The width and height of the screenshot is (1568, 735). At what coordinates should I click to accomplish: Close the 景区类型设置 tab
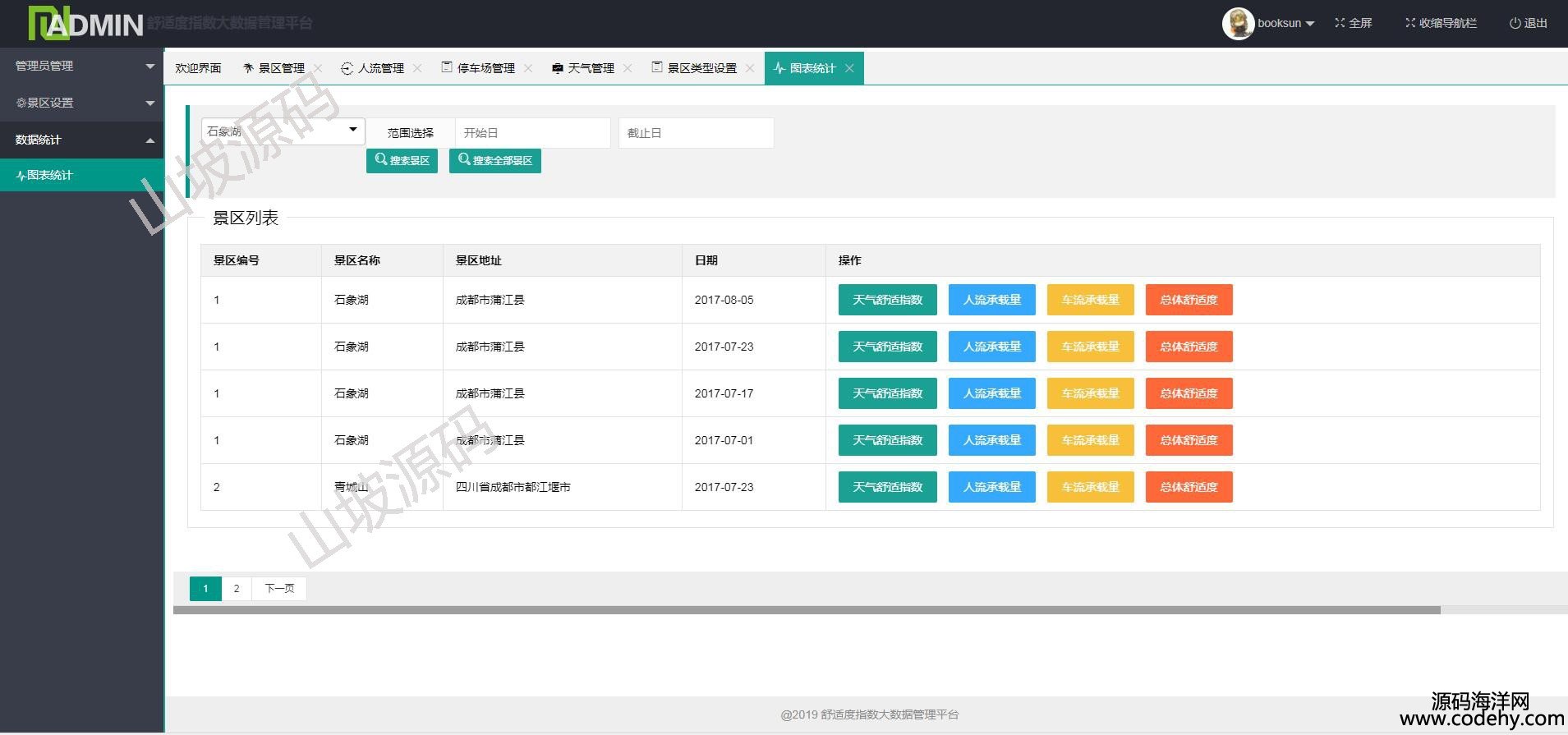pos(750,68)
